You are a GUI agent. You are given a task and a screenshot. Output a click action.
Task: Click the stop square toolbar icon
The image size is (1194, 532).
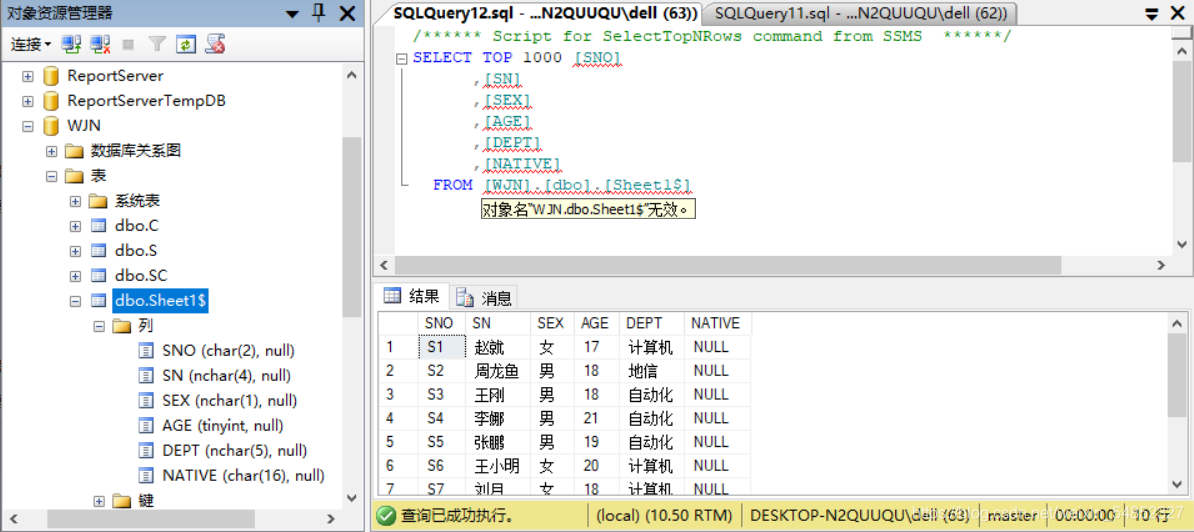coord(128,45)
